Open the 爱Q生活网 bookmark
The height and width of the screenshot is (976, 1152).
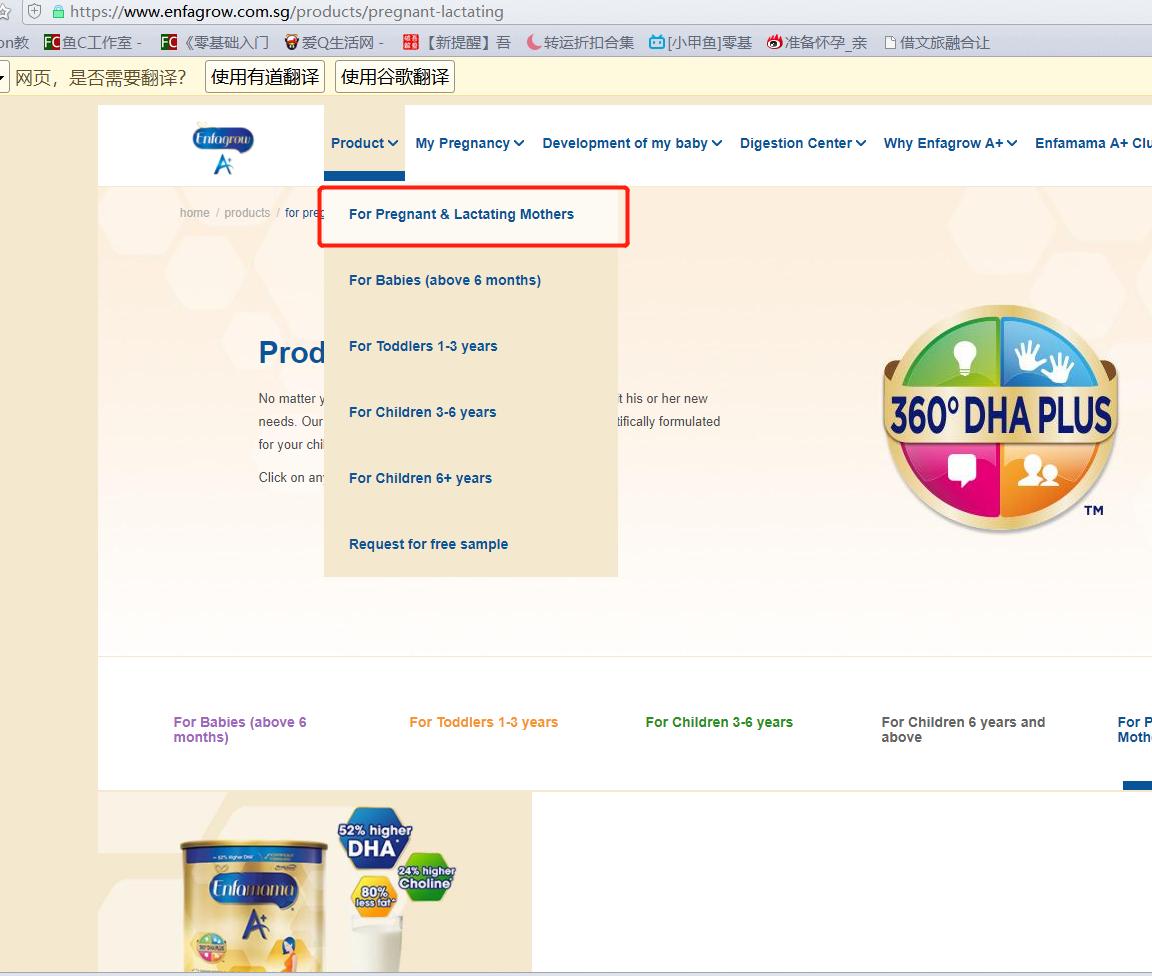coord(334,43)
